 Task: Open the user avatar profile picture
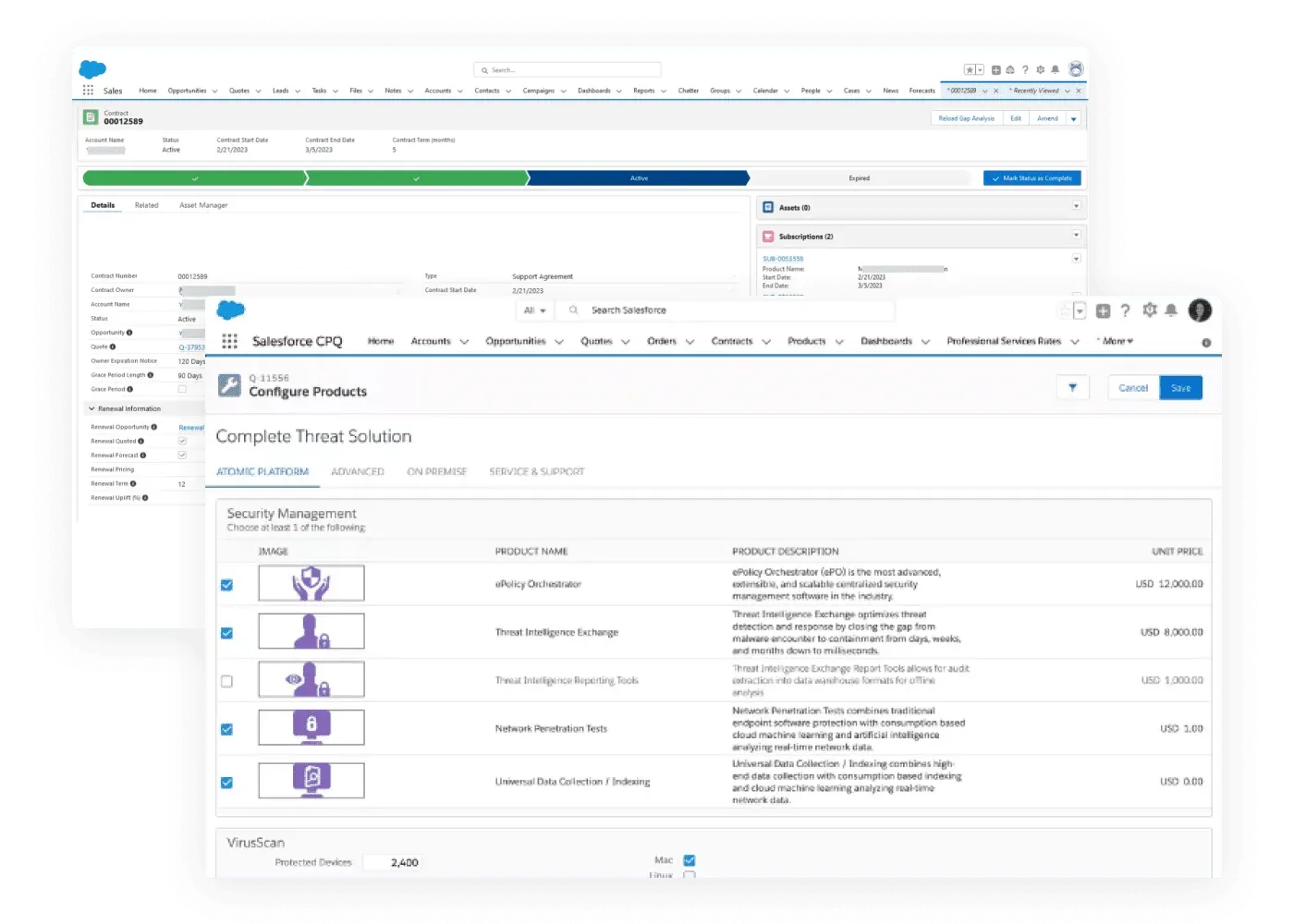(1200, 310)
